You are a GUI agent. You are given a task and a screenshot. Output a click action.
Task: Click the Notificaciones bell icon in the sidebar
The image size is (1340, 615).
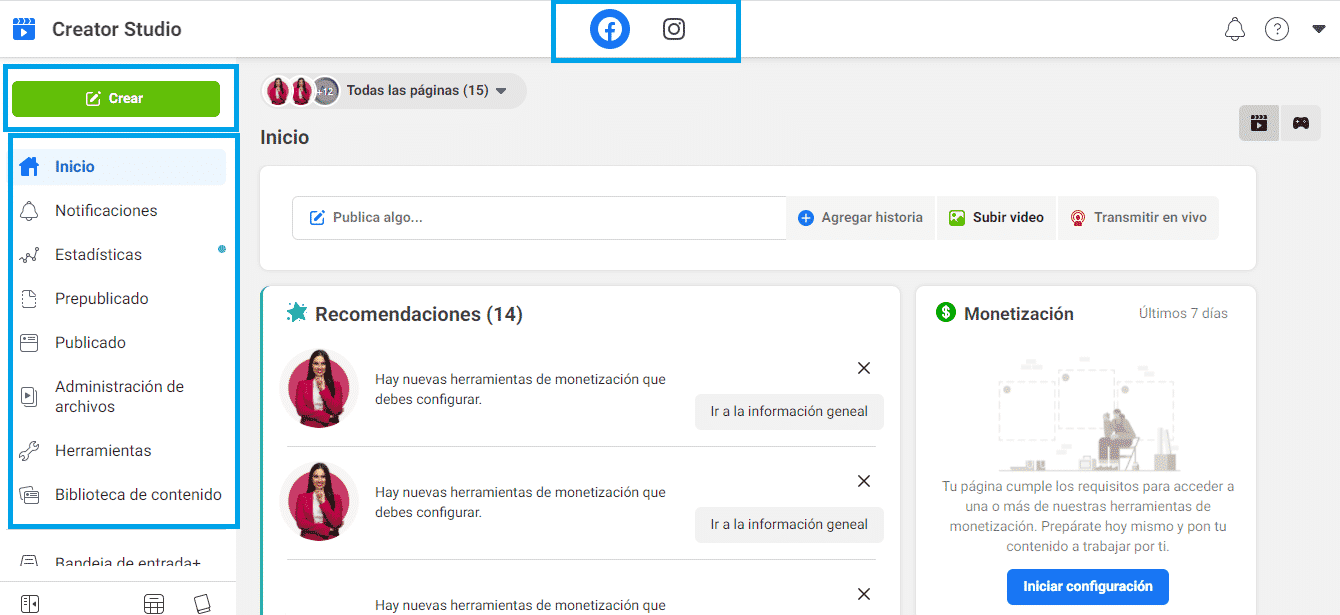pos(29,211)
